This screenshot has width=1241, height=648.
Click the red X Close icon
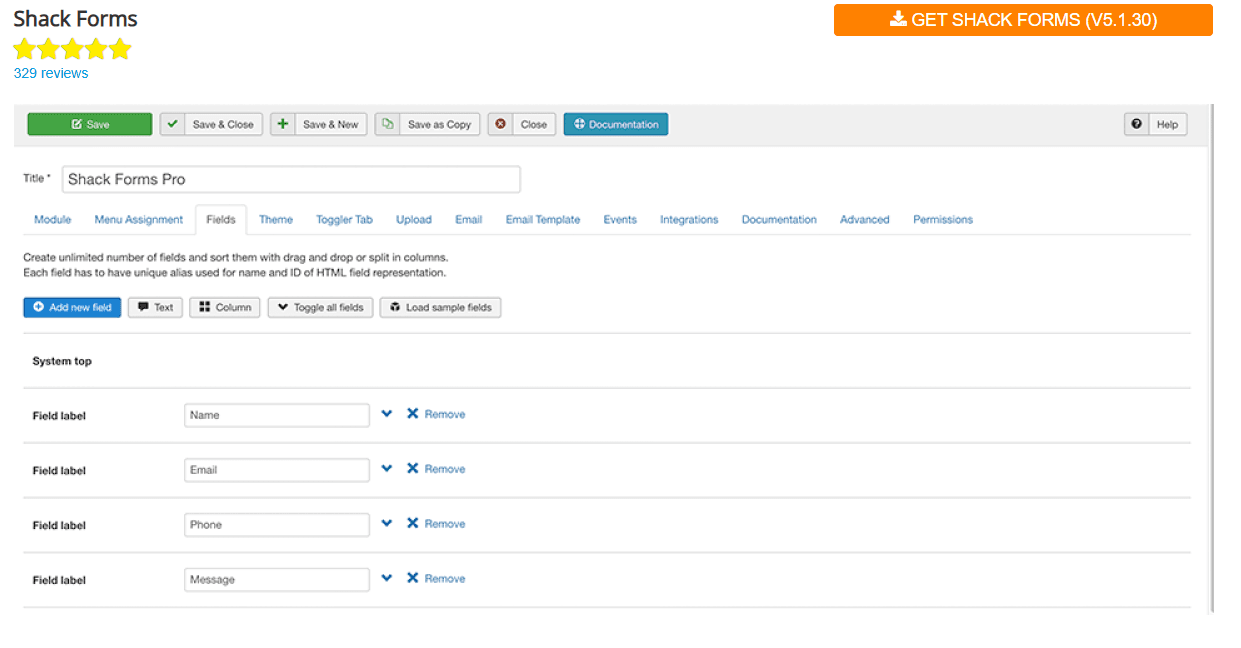[x=500, y=124]
